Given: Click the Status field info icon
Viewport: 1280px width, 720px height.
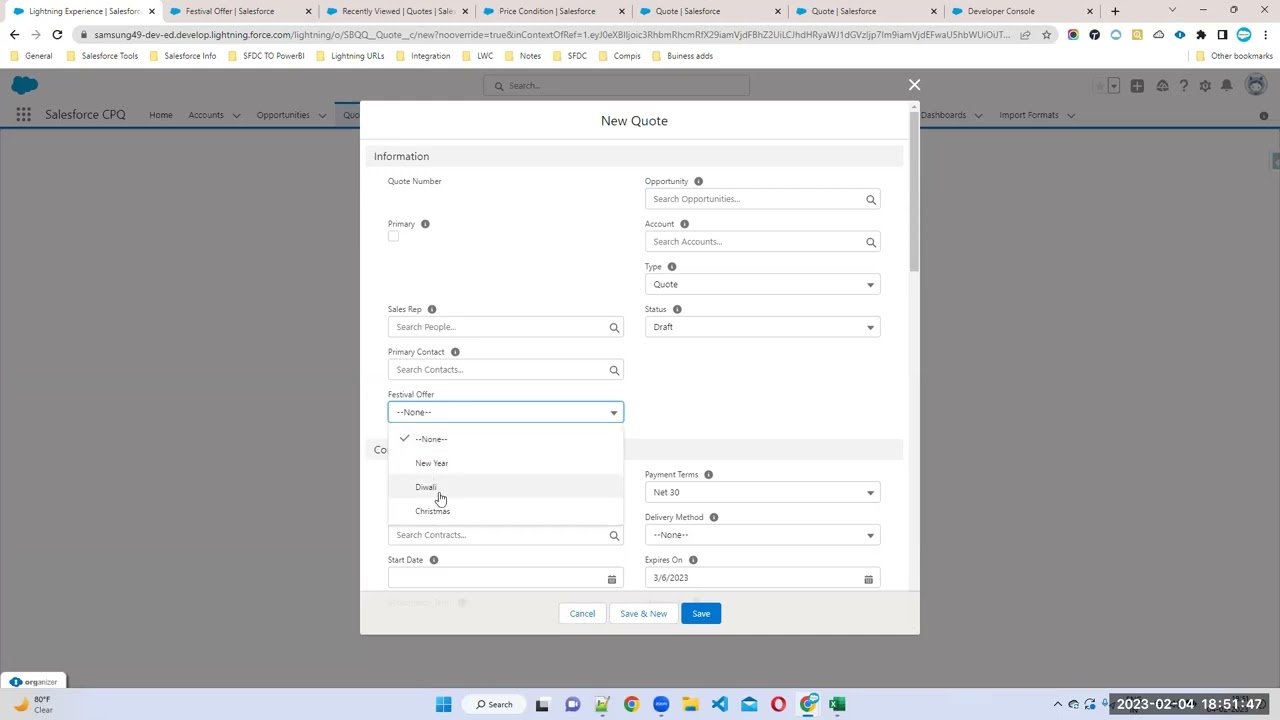Looking at the screenshot, I should tap(677, 309).
